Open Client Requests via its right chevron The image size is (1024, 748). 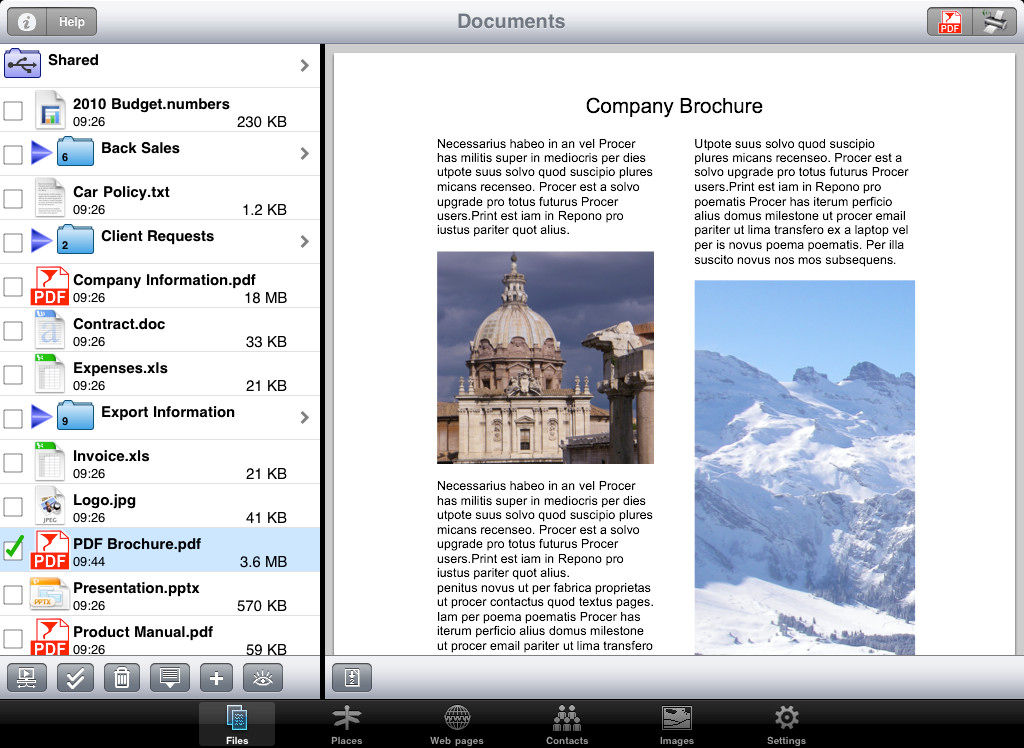tap(304, 242)
